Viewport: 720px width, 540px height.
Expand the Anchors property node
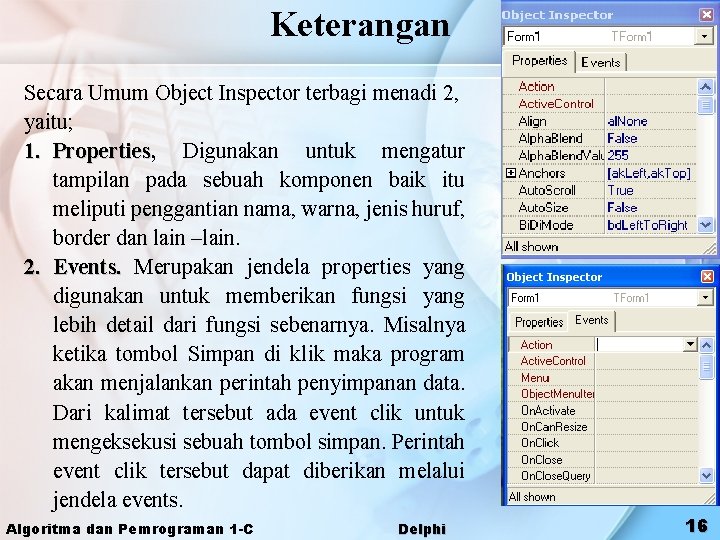point(510,173)
